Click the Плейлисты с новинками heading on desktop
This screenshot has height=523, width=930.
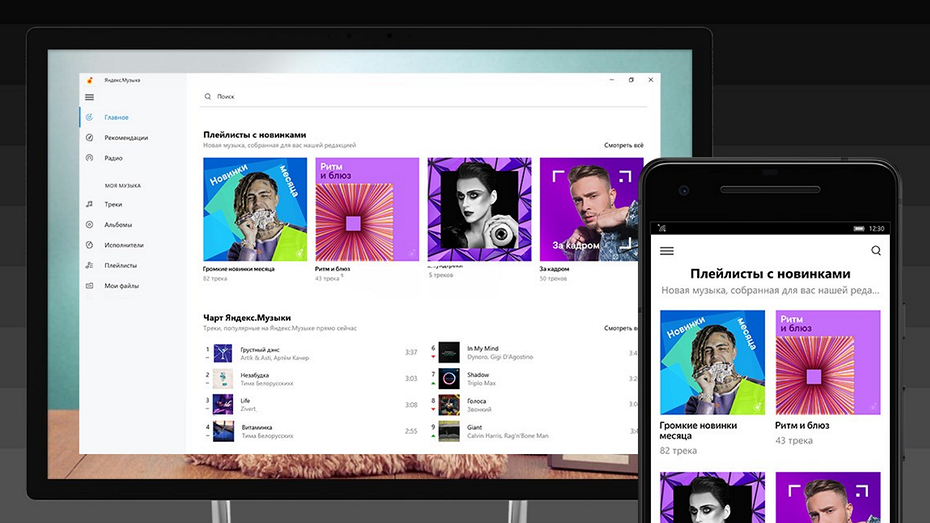point(254,135)
